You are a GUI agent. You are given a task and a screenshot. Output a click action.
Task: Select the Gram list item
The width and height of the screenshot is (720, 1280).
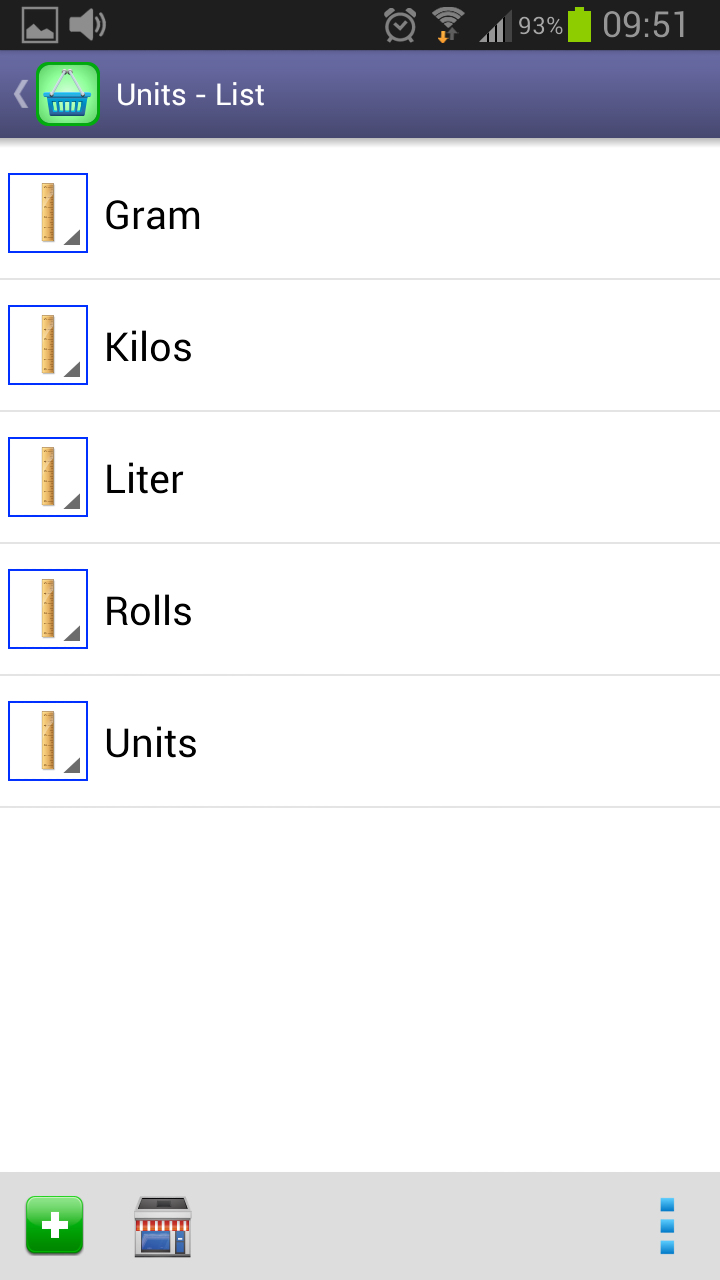click(400, 215)
